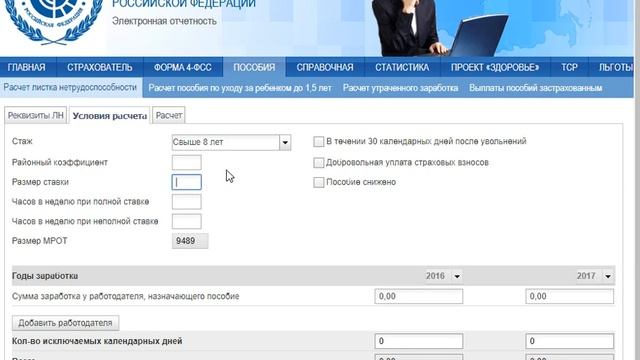Click the Годы заработка header text
This screenshot has height=360, width=640.
[x=45, y=276]
